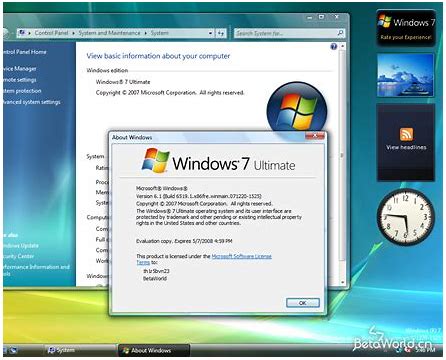Click the Internet Explorer quick launch icon
The width and height of the screenshot is (446, 360).
(14, 350)
